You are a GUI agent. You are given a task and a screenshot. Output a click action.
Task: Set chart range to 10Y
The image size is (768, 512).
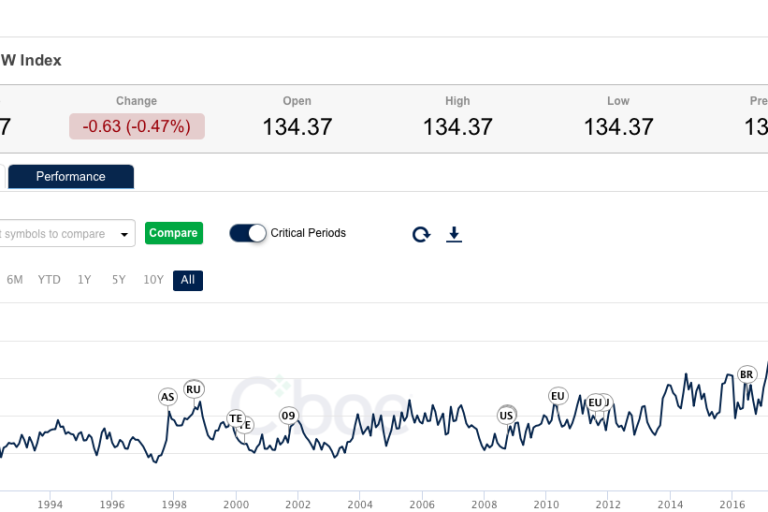tap(153, 280)
